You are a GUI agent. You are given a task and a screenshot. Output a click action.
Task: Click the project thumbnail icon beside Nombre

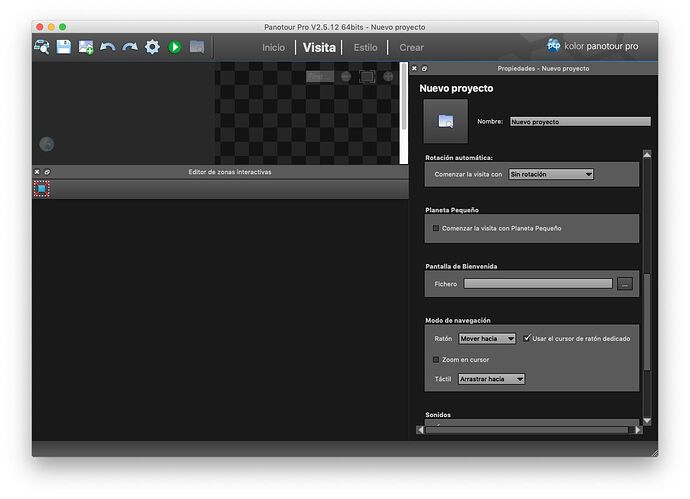pos(446,121)
